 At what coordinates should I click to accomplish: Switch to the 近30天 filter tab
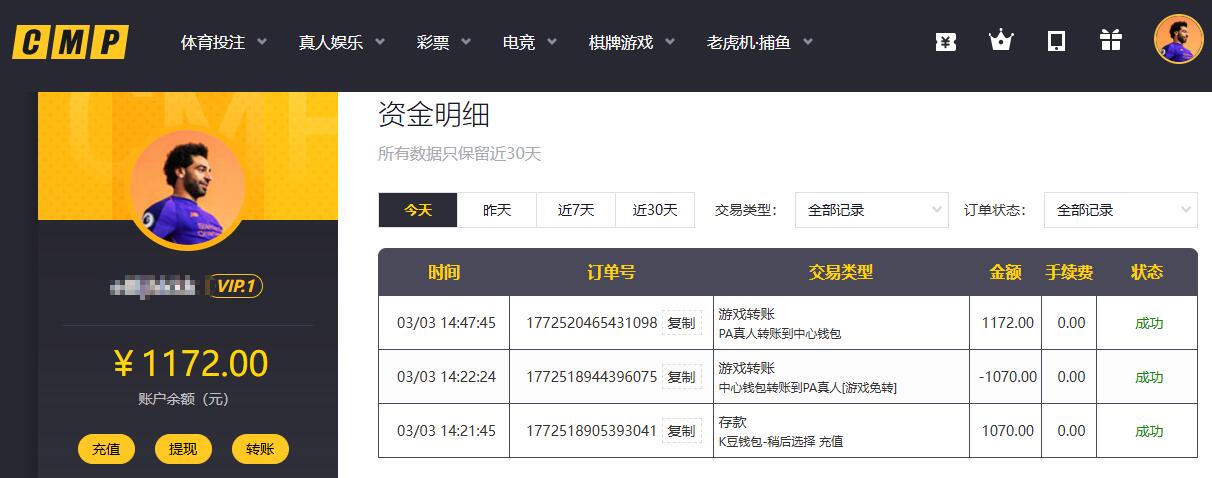(x=655, y=210)
